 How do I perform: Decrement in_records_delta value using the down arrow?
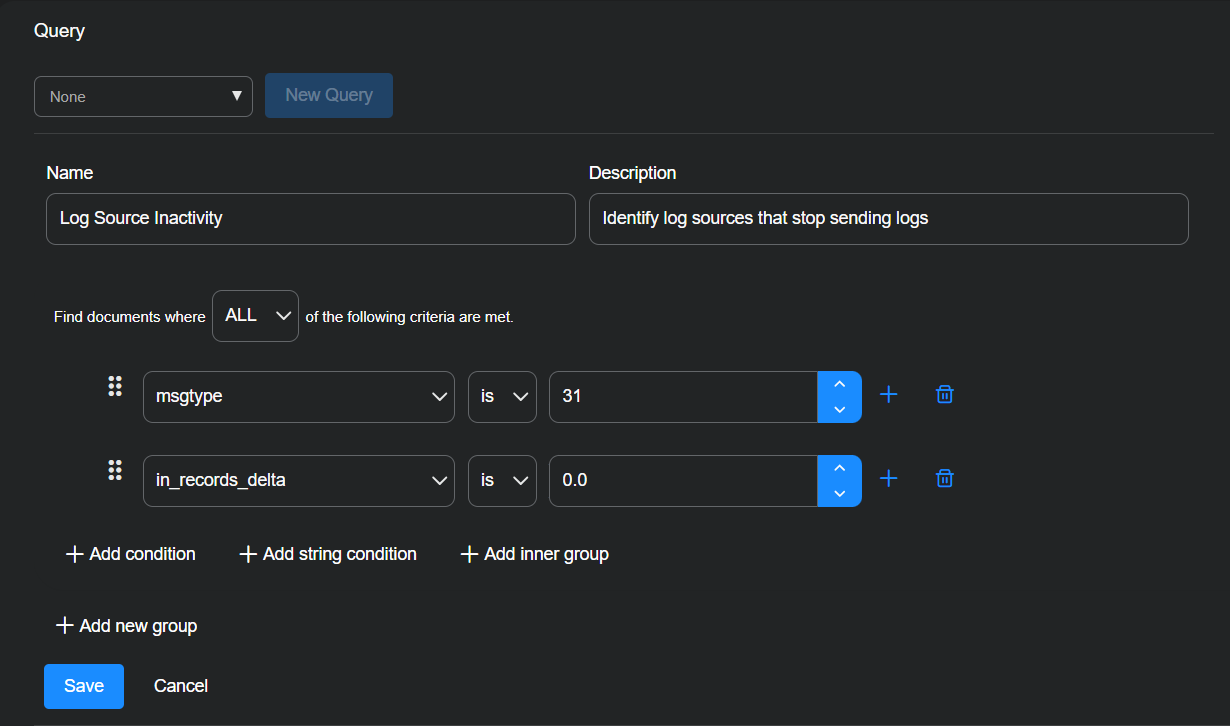[x=839, y=492]
